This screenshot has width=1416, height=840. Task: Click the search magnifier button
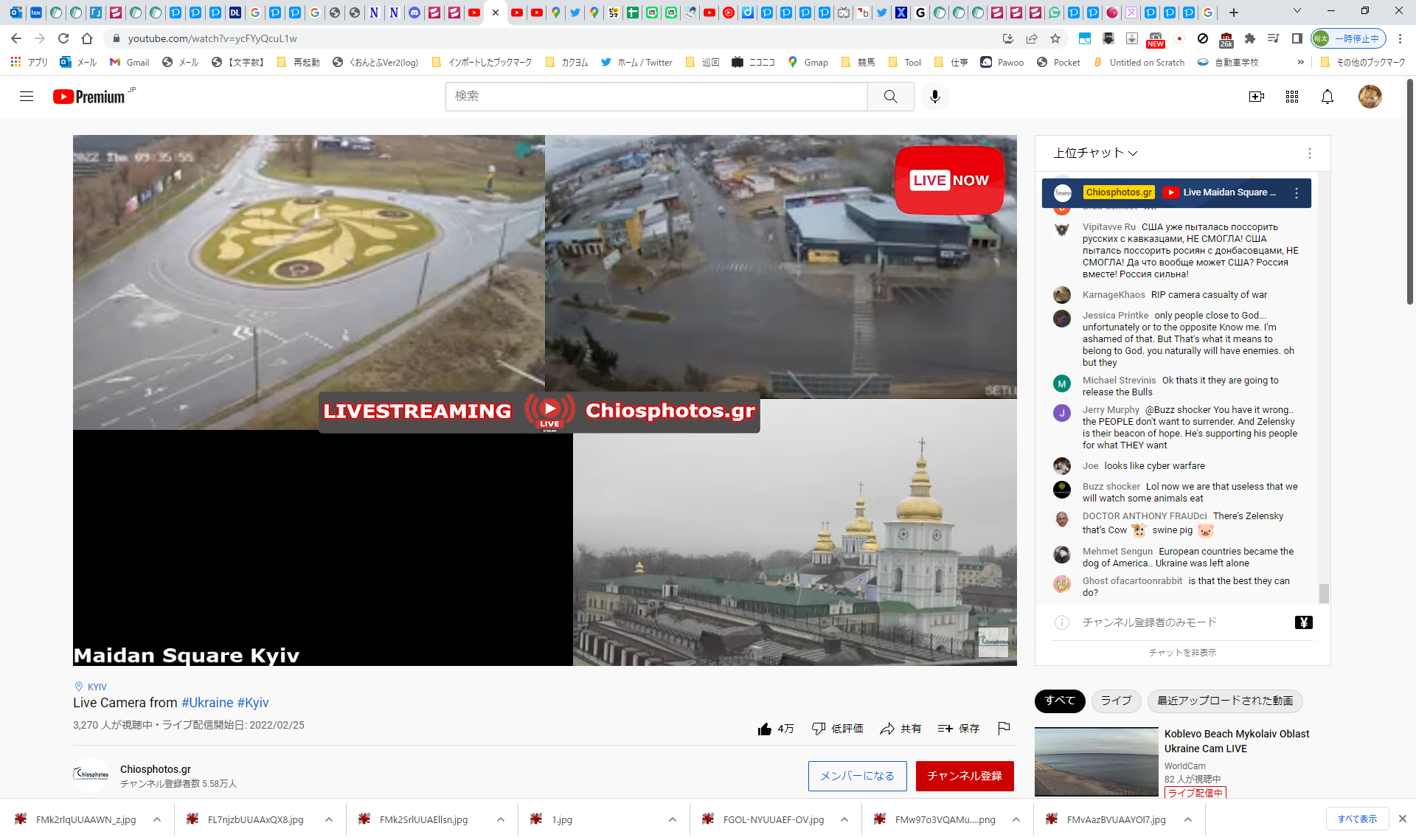[890, 97]
